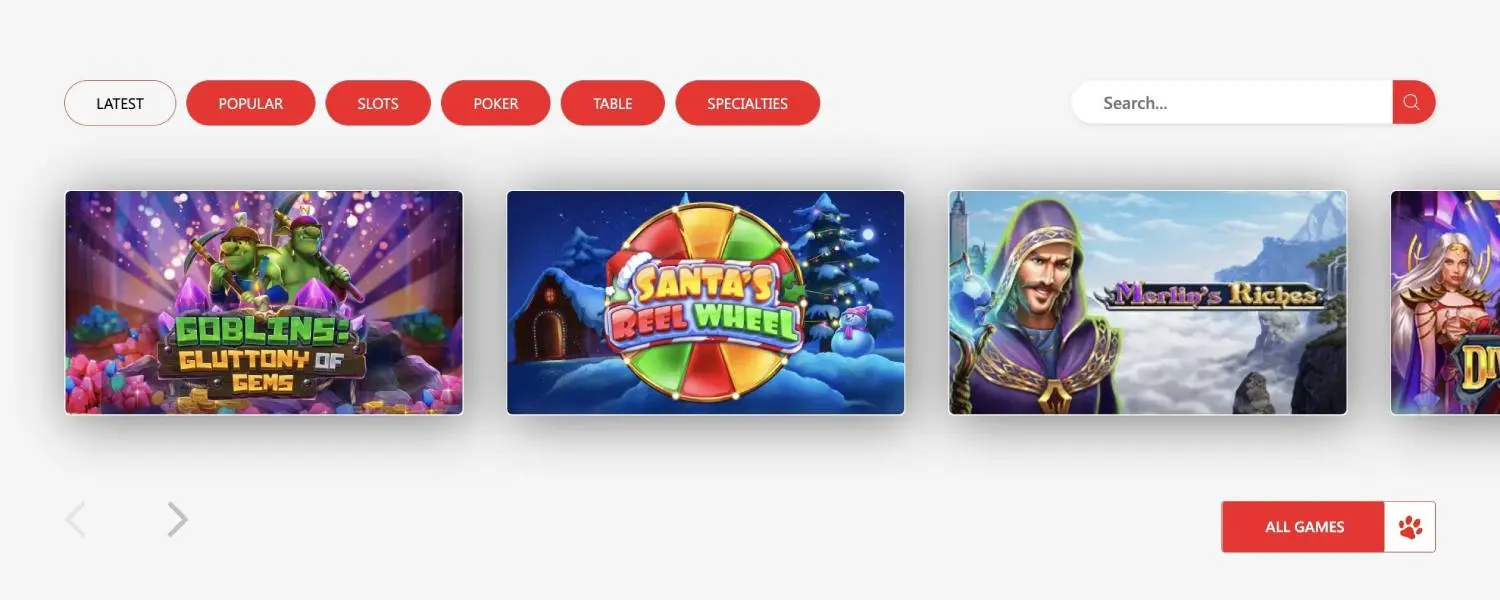Open the partially visible fourth game tile
The width and height of the screenshot is (1500, 600).
1445,302
